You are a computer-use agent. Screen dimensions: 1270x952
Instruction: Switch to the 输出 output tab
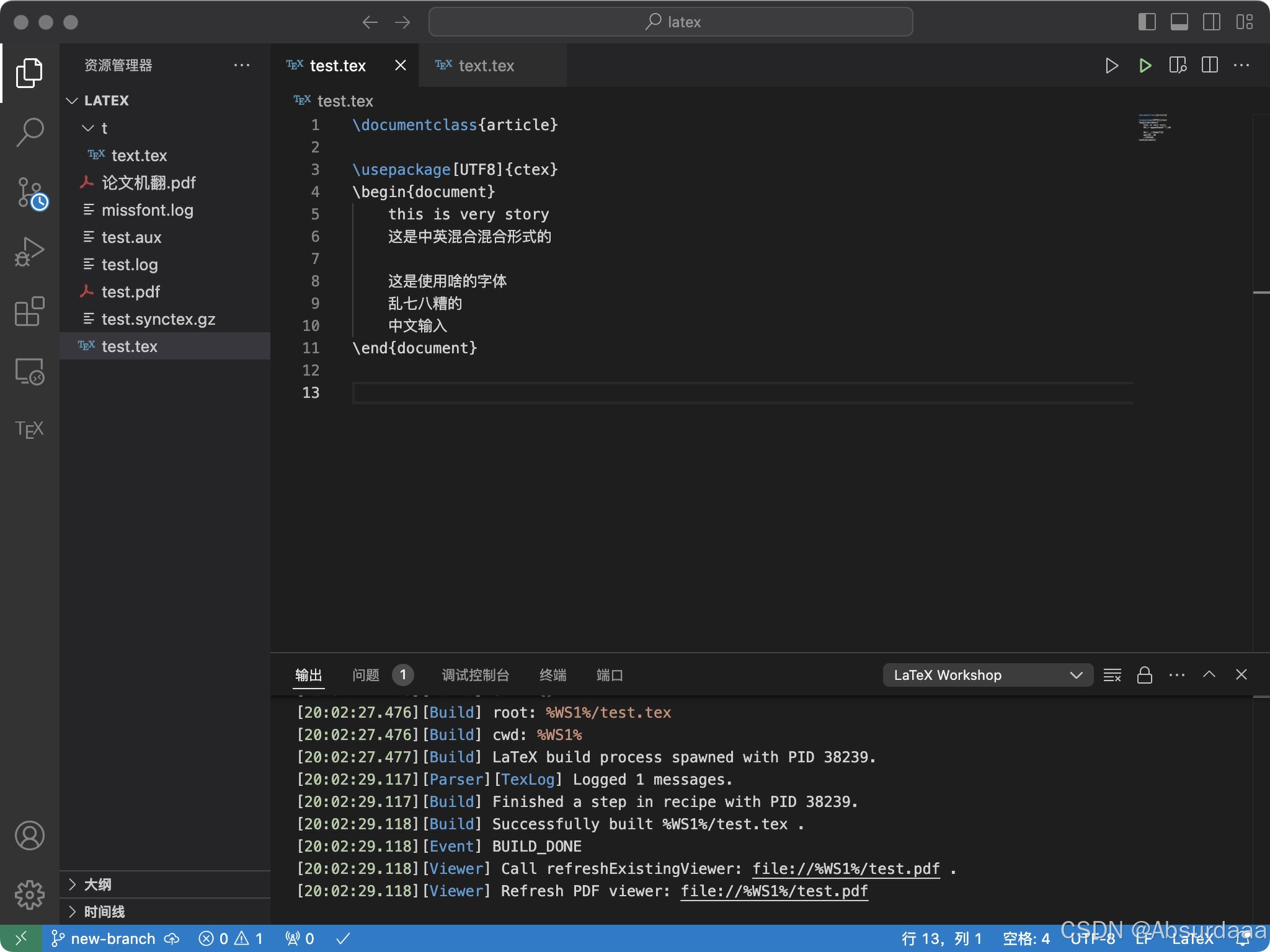pos(309,675)
